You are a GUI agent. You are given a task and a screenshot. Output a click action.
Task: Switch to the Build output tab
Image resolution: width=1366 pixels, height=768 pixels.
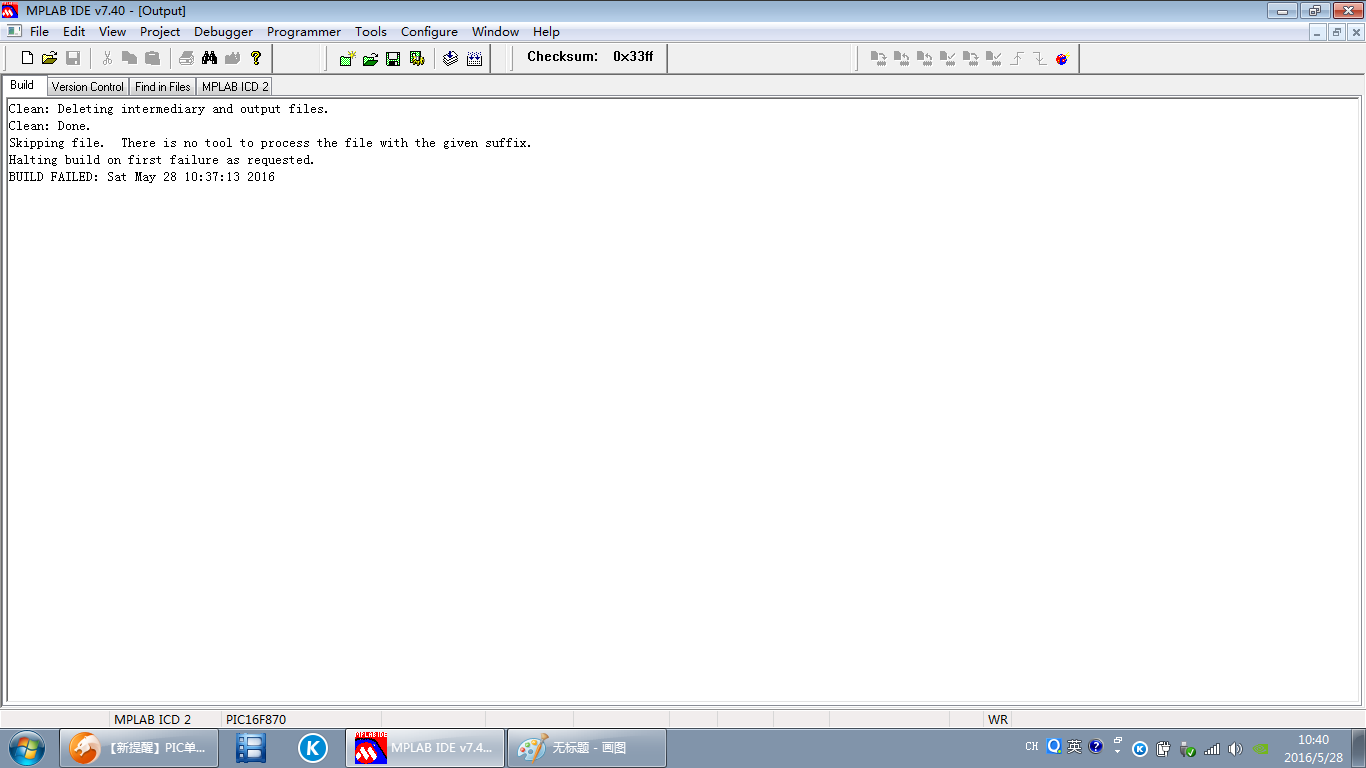[x=23, y=85]
